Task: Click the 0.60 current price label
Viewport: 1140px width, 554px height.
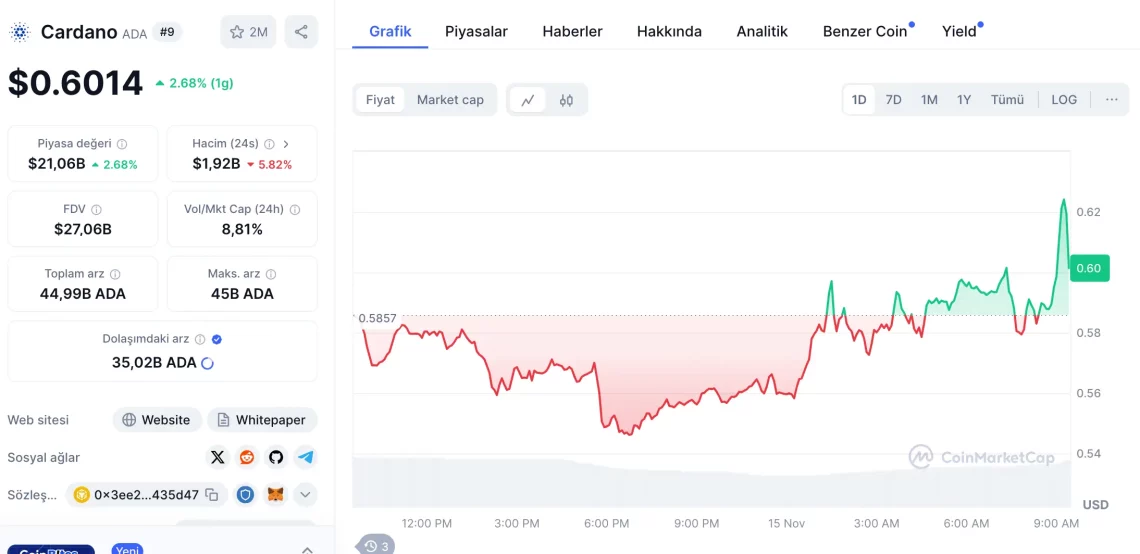Action: coord(1089,268)
